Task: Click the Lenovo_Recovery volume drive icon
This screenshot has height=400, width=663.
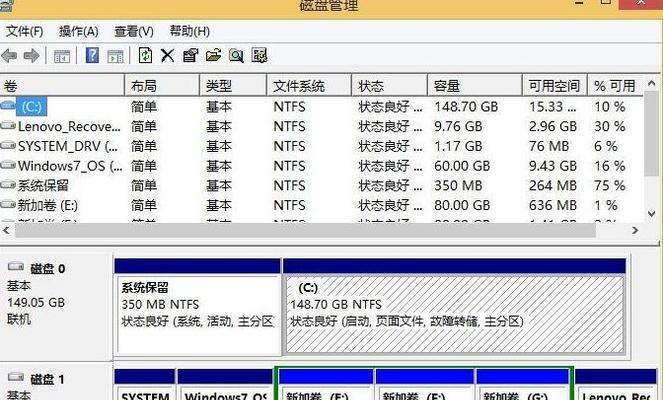Action: click(x=8, y=125)
